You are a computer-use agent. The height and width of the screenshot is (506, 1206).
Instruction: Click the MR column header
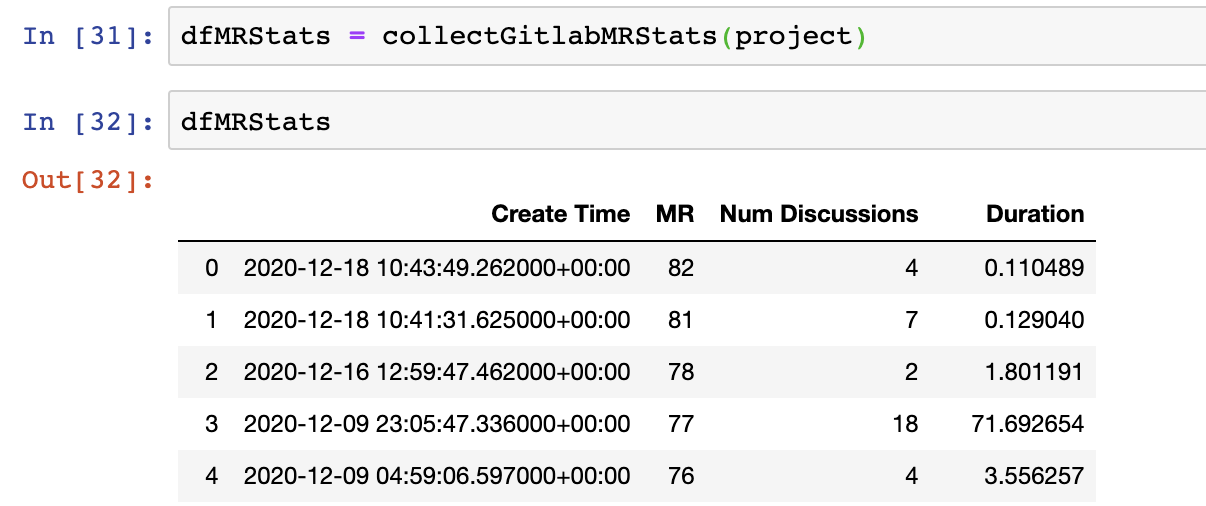[675, 214]
